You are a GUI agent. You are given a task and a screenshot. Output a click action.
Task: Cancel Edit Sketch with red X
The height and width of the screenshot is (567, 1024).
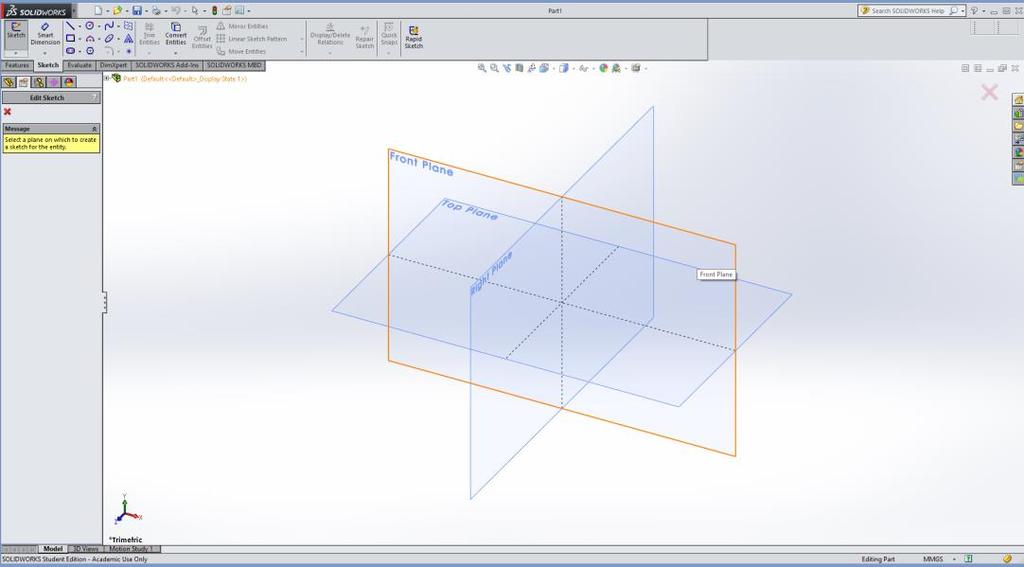point(7,112)
